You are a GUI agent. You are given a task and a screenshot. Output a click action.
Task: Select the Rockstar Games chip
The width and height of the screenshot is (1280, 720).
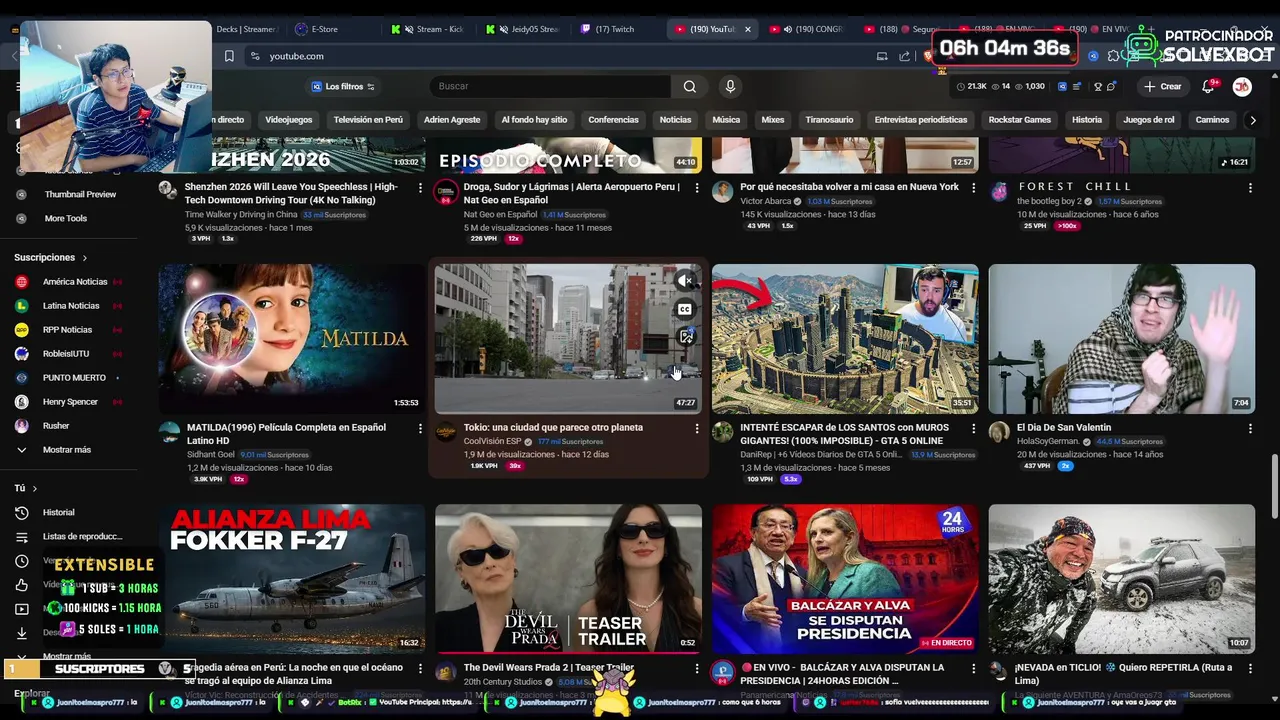point(1020,120)
